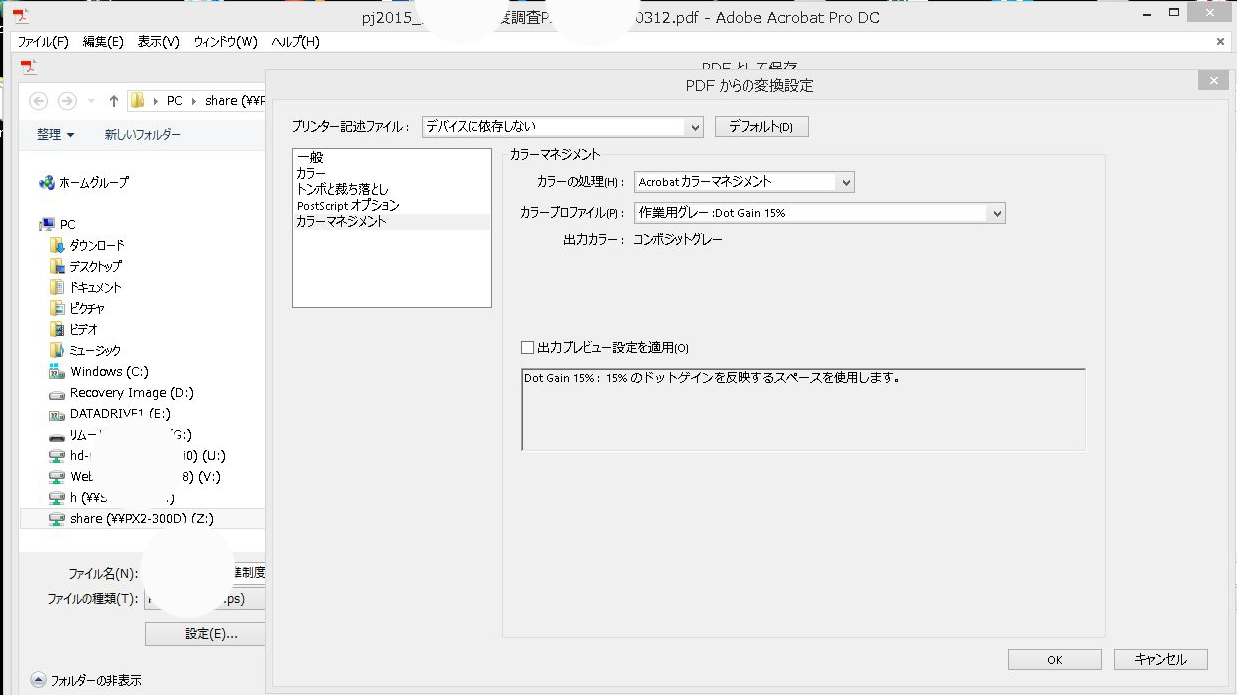Click the forward arrow in the save dialog
The image size is (1237, 695).
[67, 100]
